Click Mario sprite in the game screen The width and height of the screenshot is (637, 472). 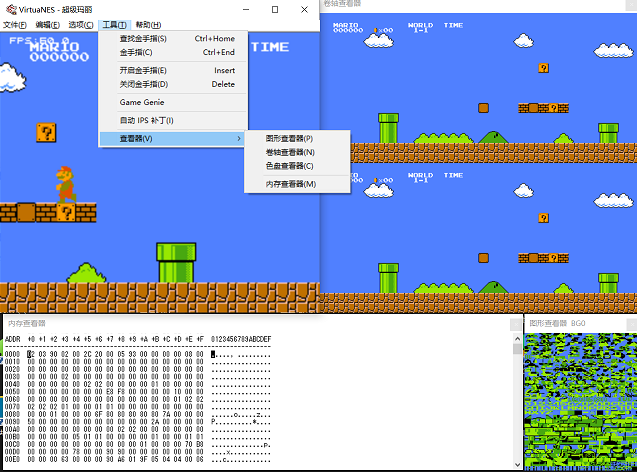(66, 184)
